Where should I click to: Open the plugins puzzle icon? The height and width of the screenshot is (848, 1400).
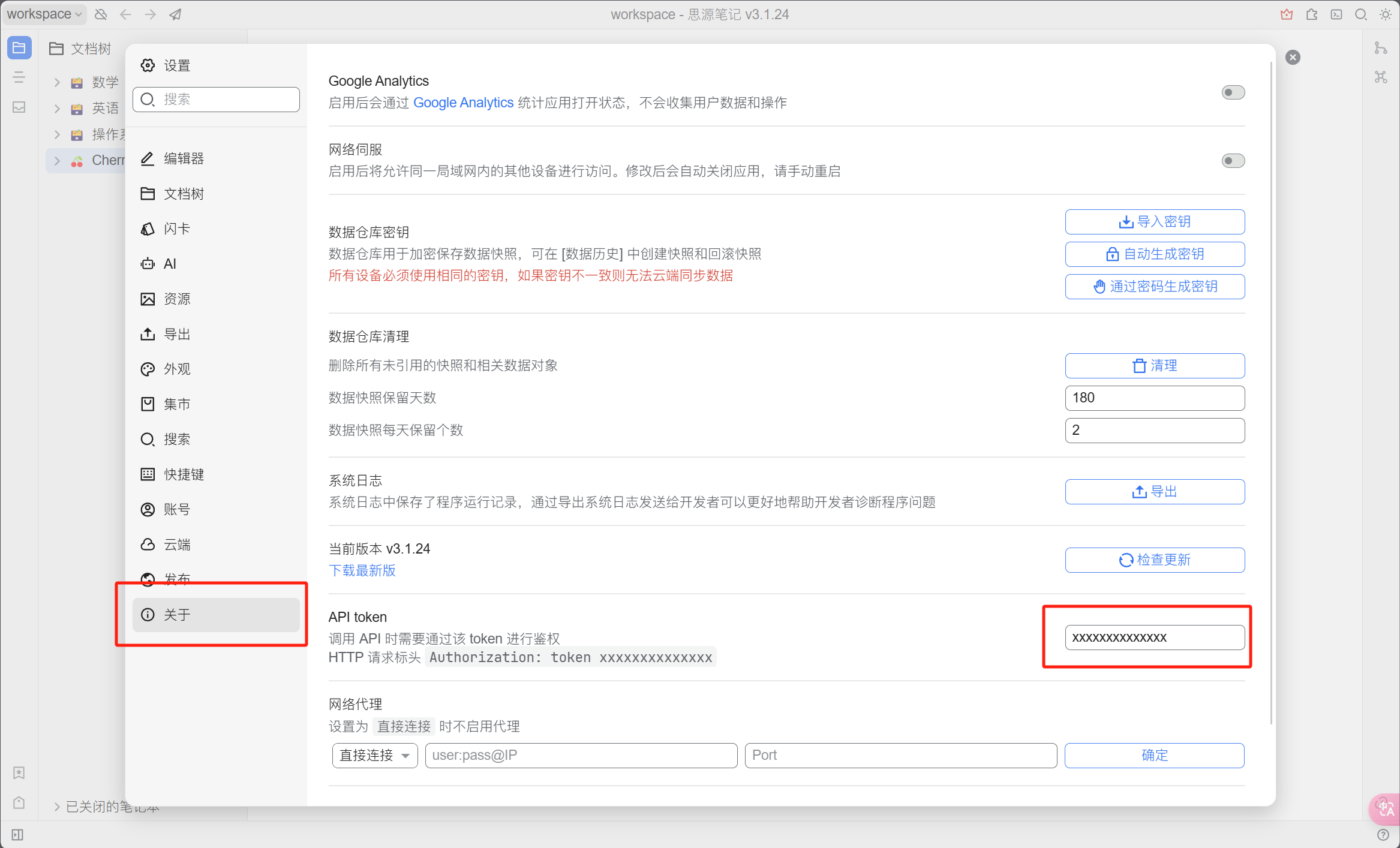tap(1312, 14)
